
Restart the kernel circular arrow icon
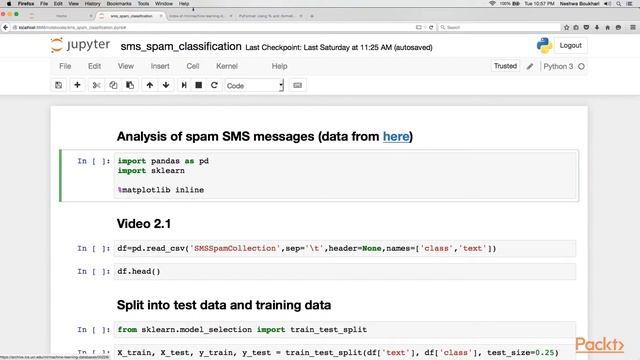[214, 85]
